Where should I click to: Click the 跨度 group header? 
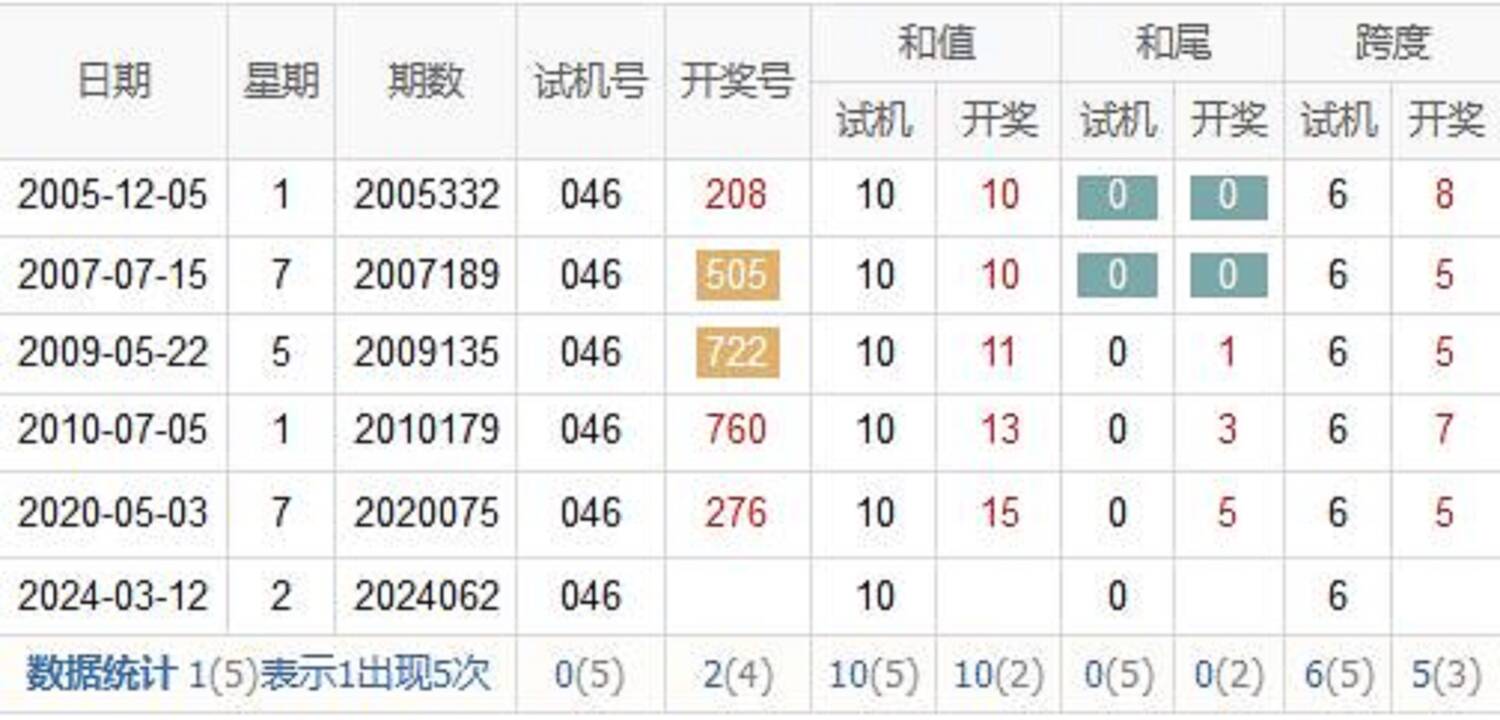tap(1392, 43)
